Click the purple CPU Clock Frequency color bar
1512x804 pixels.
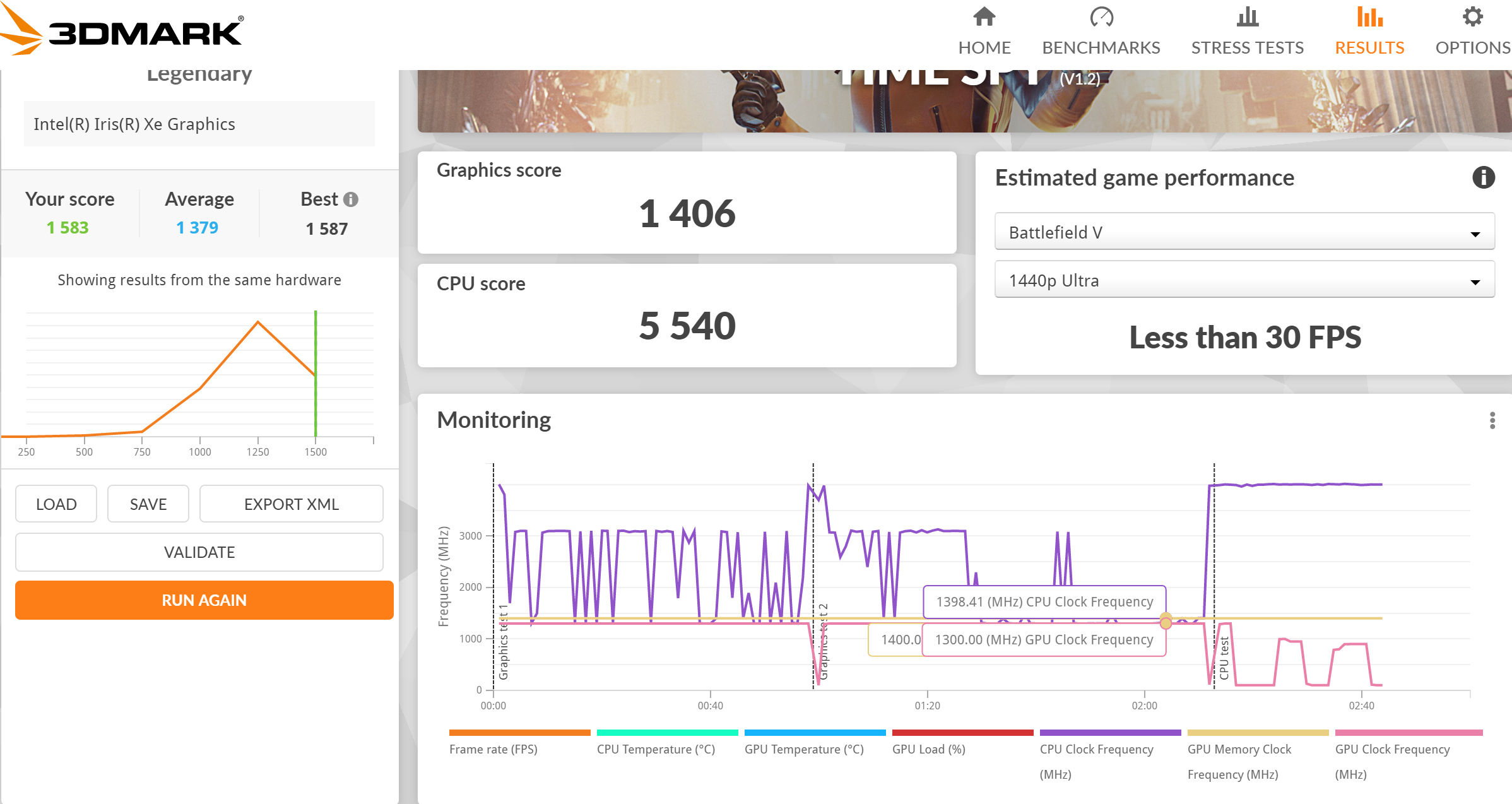1111,733
